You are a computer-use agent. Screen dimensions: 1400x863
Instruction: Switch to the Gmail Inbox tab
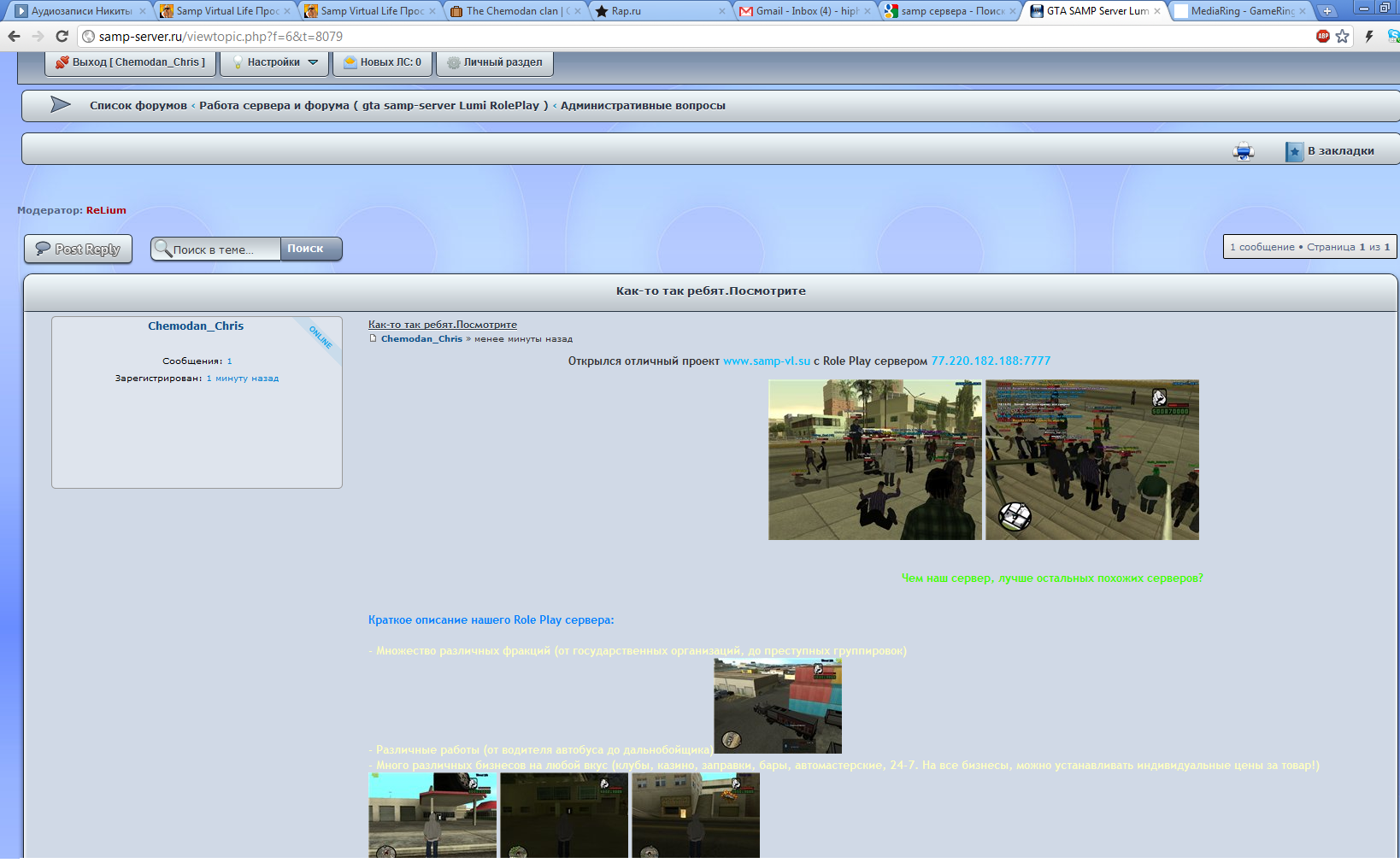pyautogui.click(x=803, y=11)
